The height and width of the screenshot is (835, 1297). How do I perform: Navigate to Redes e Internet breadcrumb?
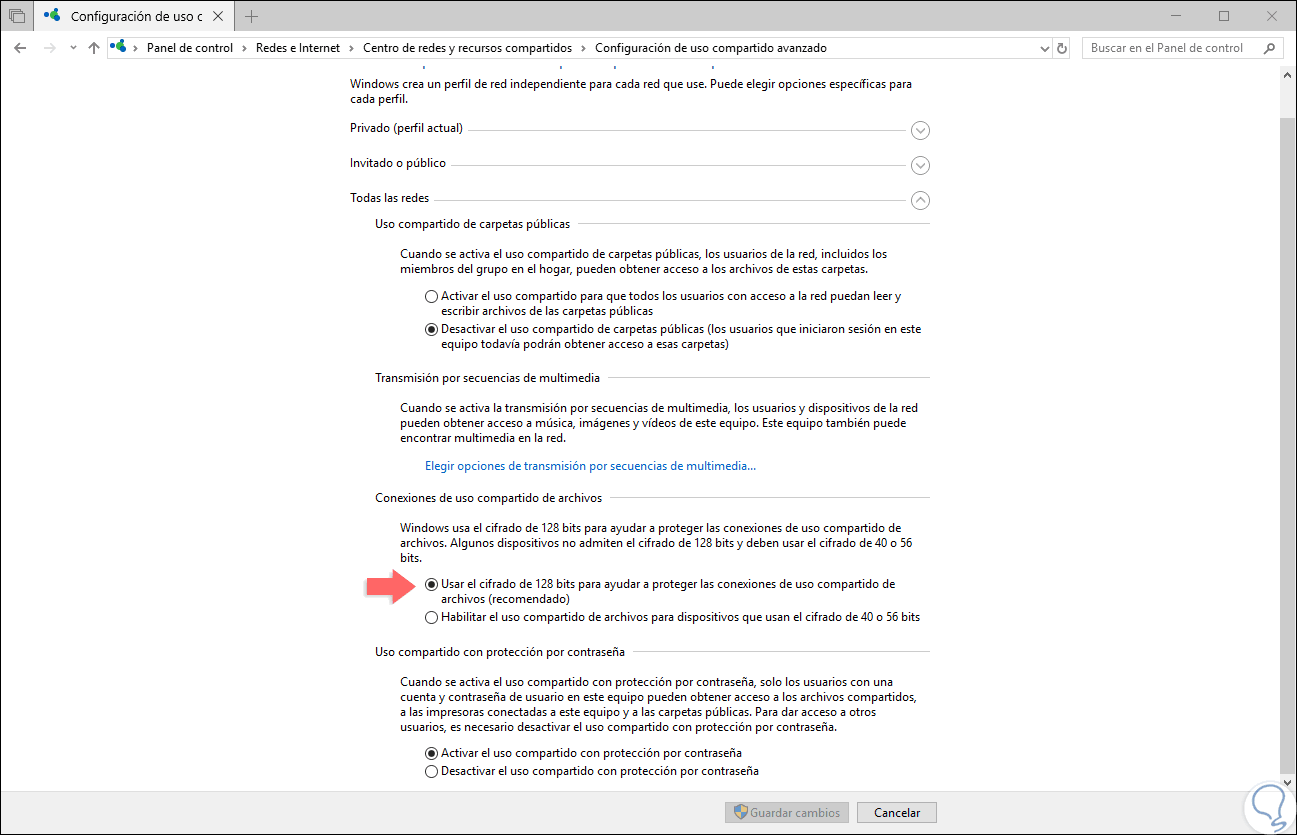click(x=298, y=48)
